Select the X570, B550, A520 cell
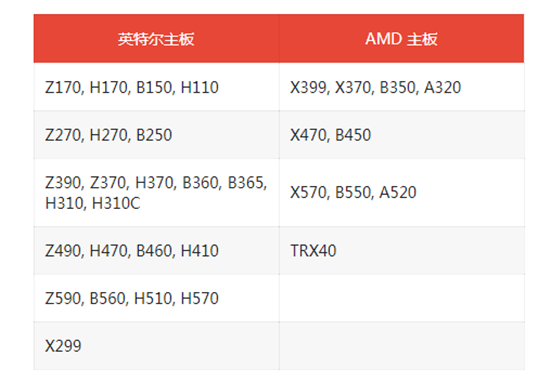The height and width of the screenshot is (382, 550). (x=402, y=193)
